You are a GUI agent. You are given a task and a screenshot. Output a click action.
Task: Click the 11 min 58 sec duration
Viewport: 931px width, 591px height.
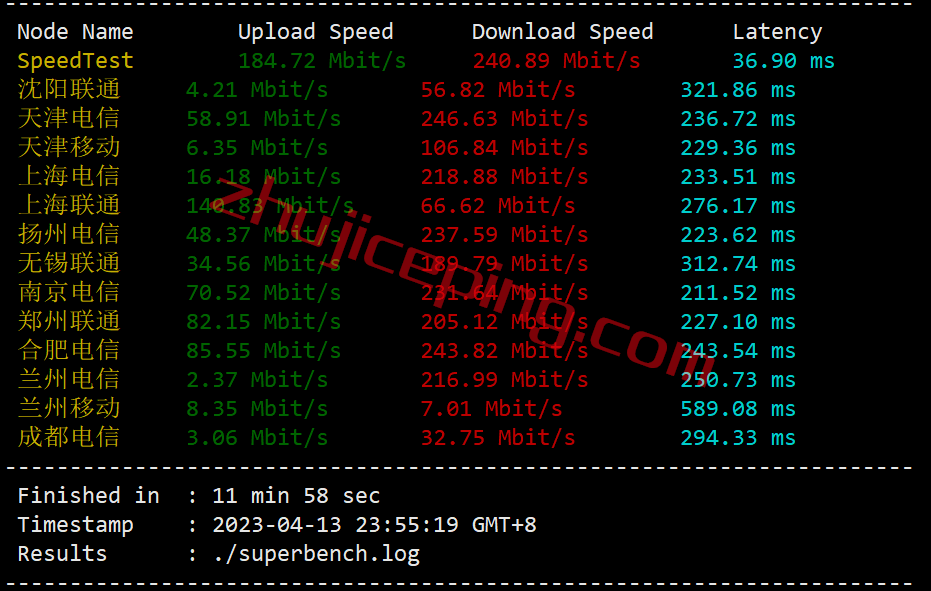tap(296, 495)
